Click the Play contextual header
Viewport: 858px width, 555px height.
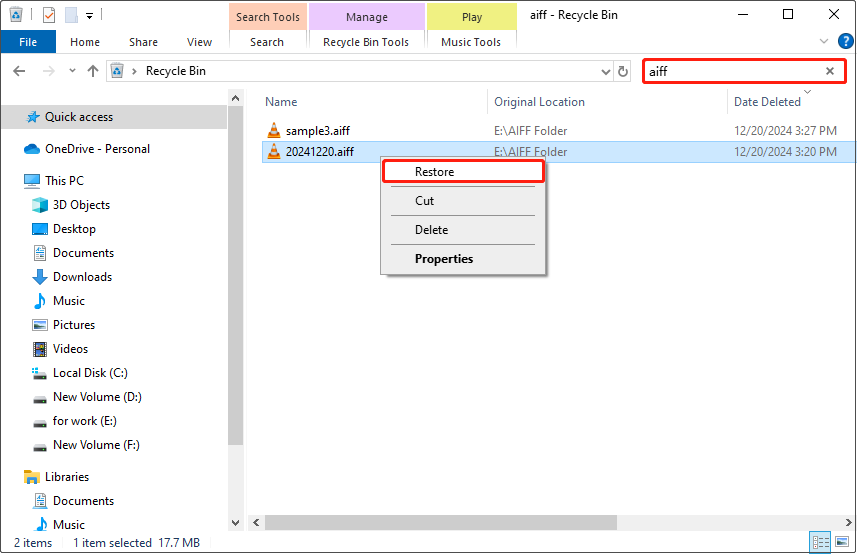click(x=472, y=17)
